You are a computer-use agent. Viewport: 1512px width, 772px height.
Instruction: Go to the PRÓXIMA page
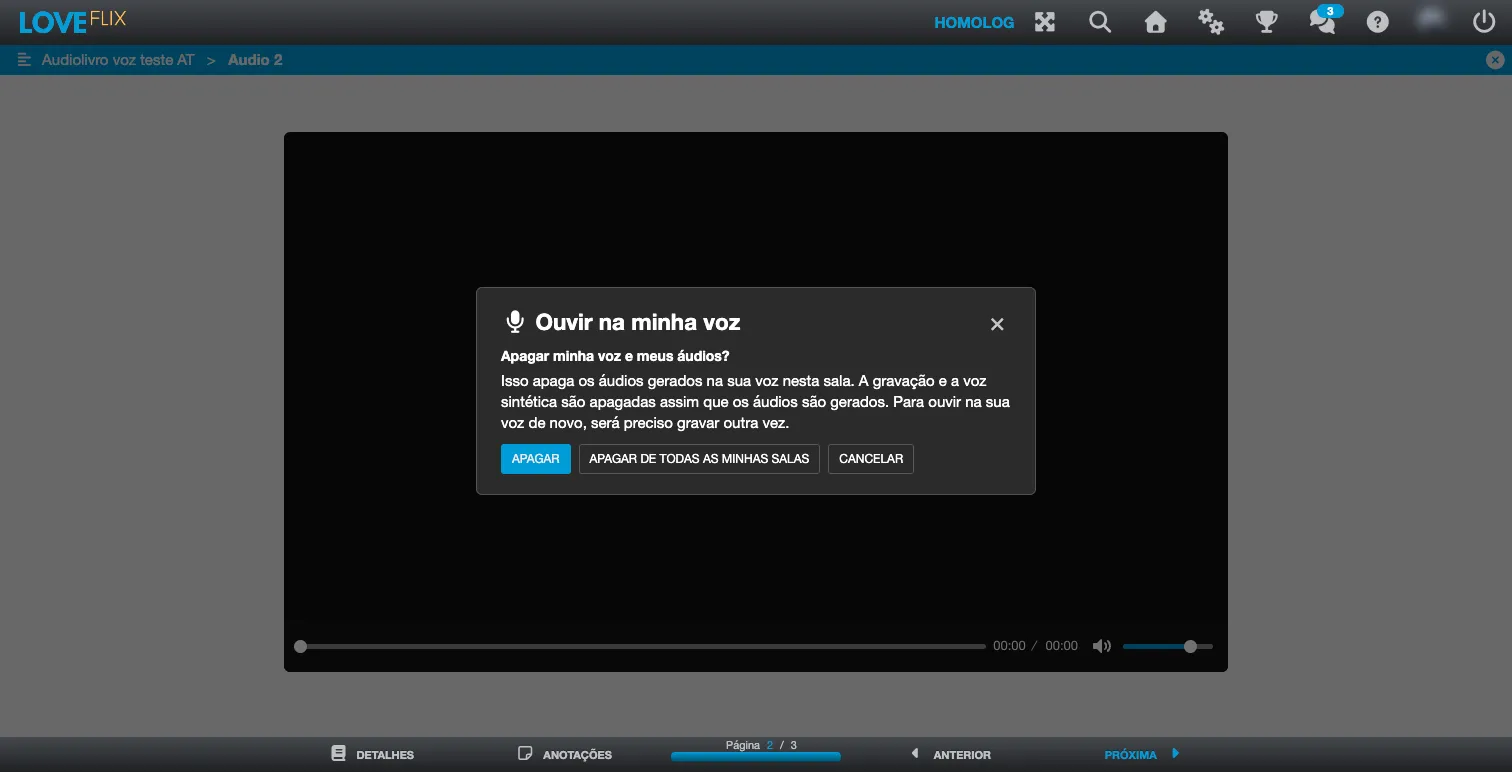click(1142, 754)
